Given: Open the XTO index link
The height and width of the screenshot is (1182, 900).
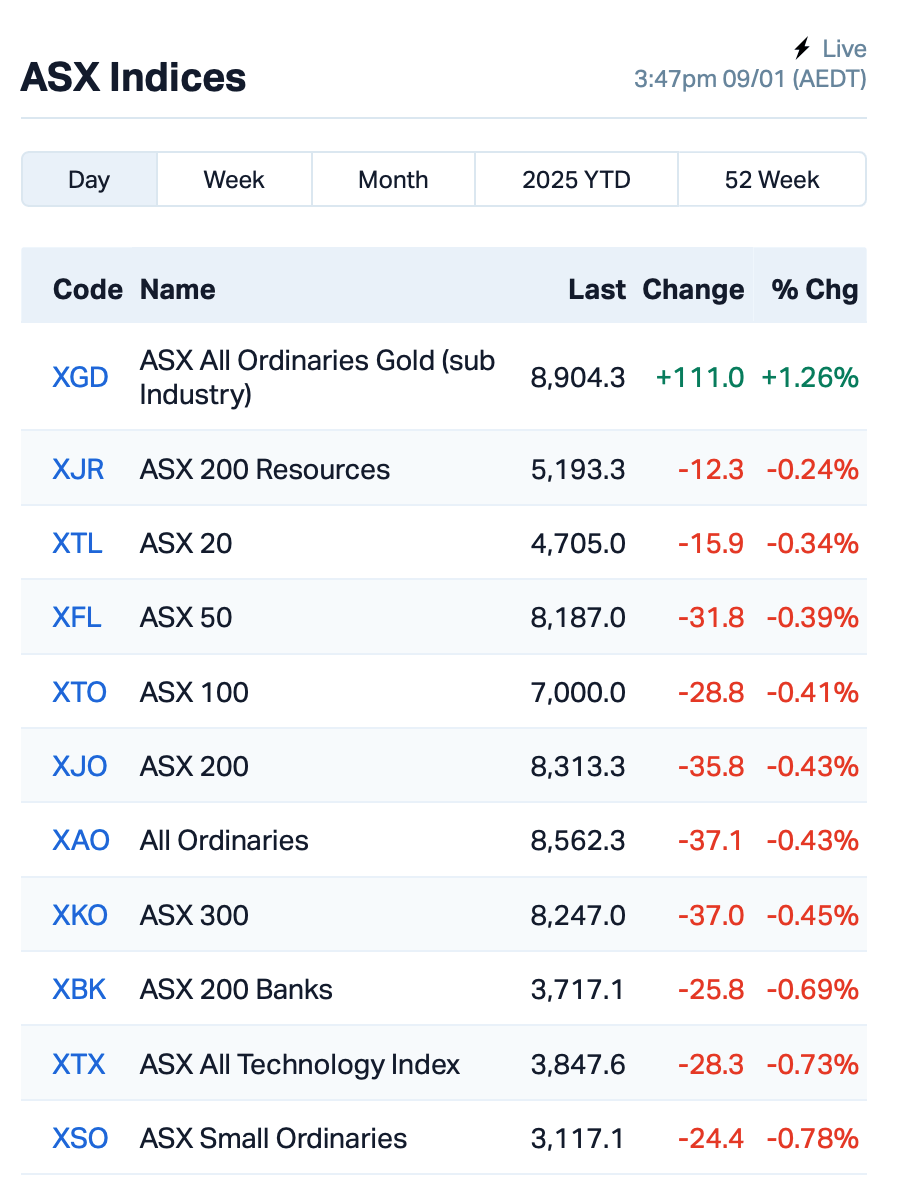Looking at the screenshot, I should pyautogui.click(x=79, y=692).
